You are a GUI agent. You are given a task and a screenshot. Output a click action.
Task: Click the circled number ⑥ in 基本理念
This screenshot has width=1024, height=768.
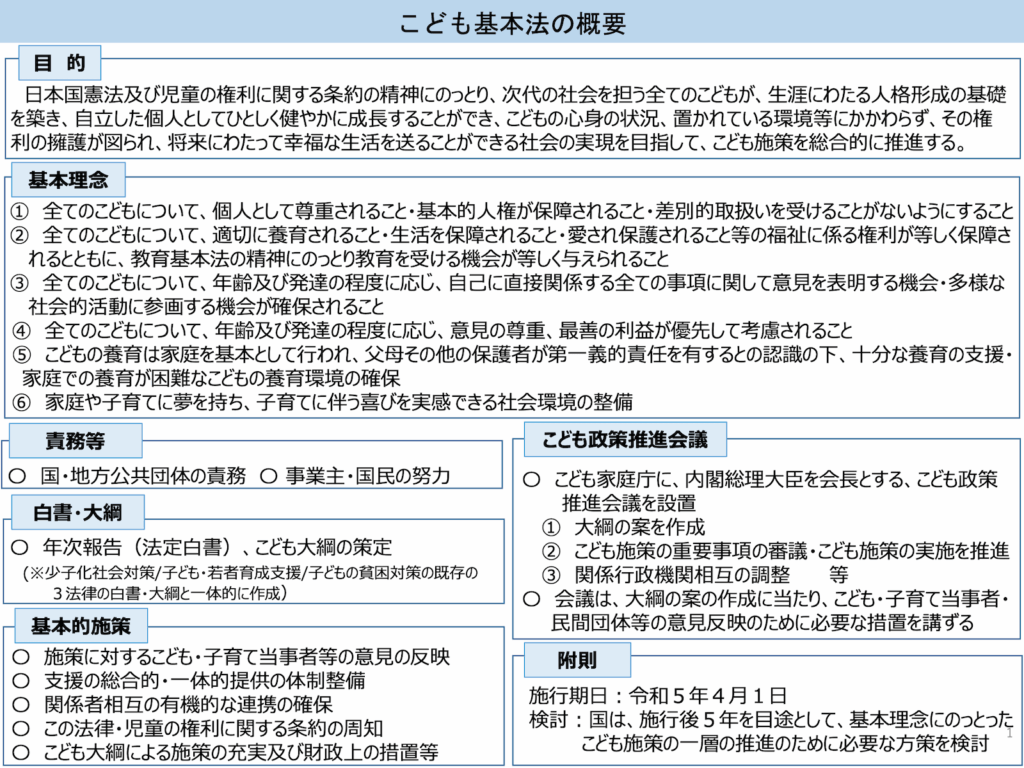point(20,402)
